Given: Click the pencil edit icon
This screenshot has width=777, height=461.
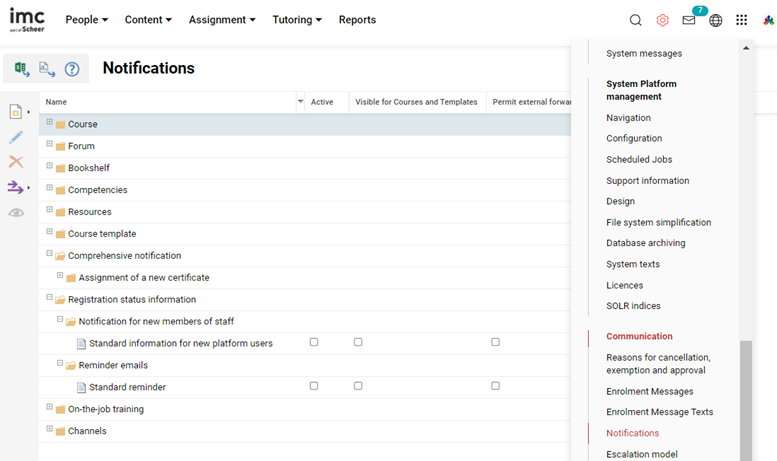Looking at the screenshot, I should coord(16,137).
